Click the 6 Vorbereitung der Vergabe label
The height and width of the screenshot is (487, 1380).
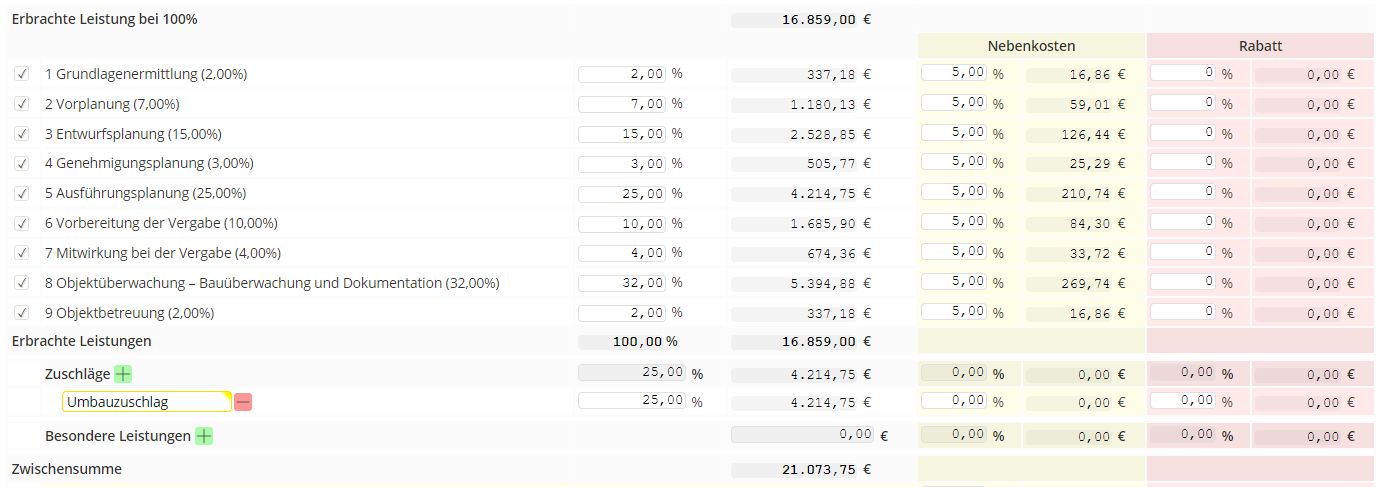[x=161, y=223]
